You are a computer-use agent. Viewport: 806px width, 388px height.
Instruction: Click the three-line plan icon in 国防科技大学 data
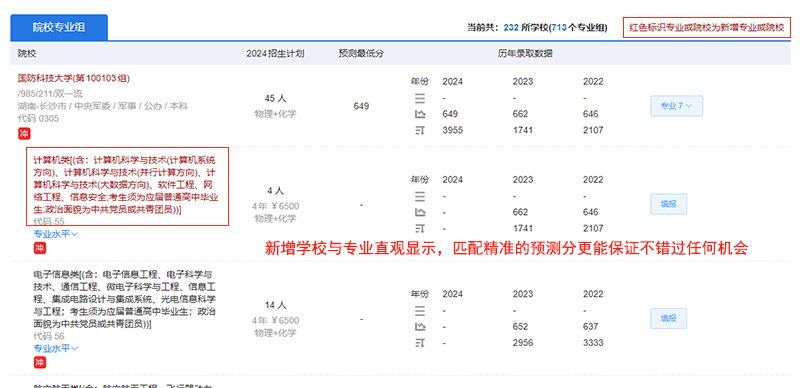tap(420, 98)
